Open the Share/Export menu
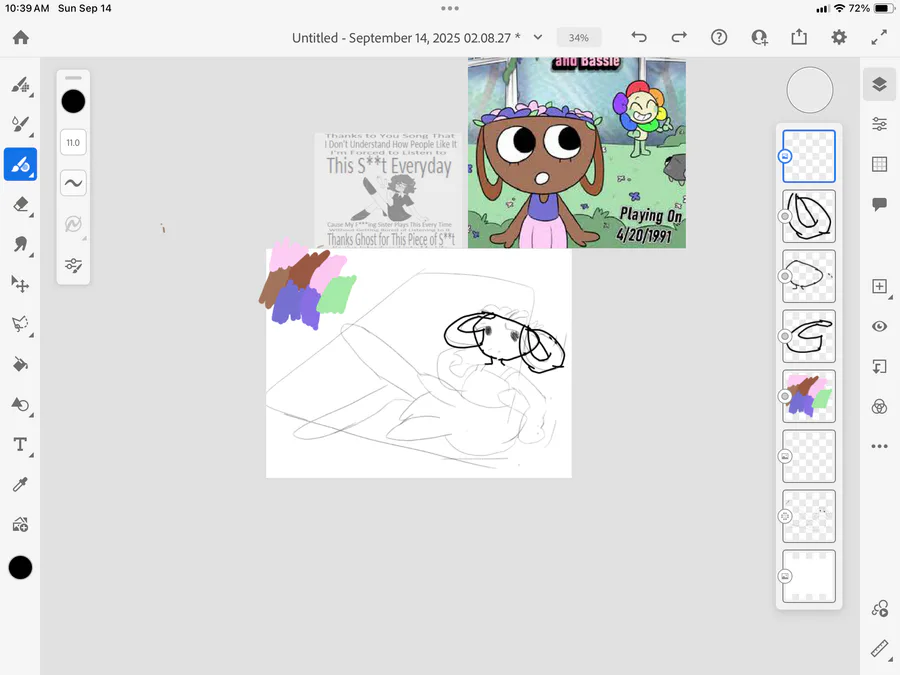 [x=799, y=38]
